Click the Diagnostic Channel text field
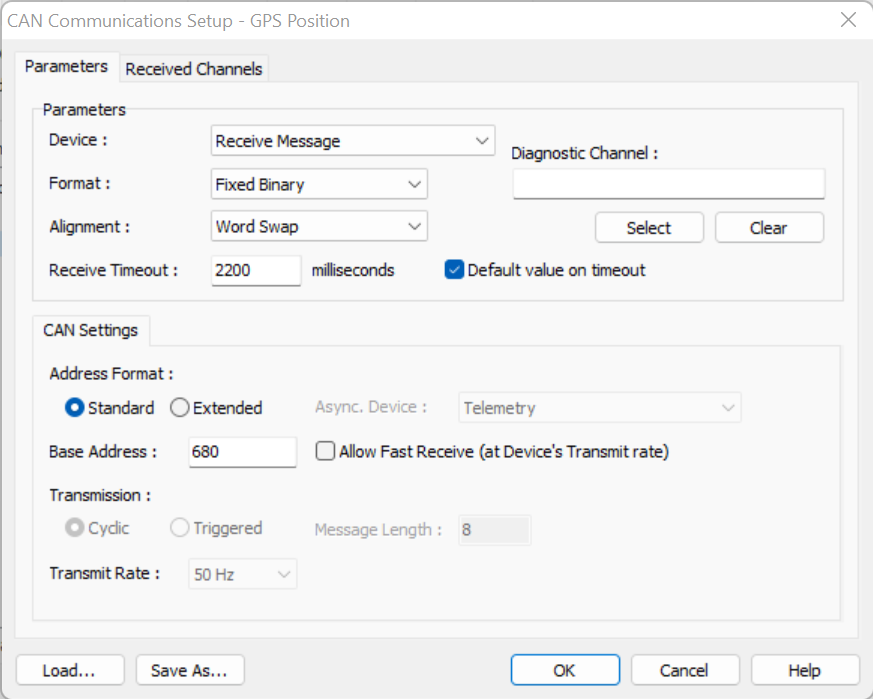The image size is (873, 699). point(668,184)
